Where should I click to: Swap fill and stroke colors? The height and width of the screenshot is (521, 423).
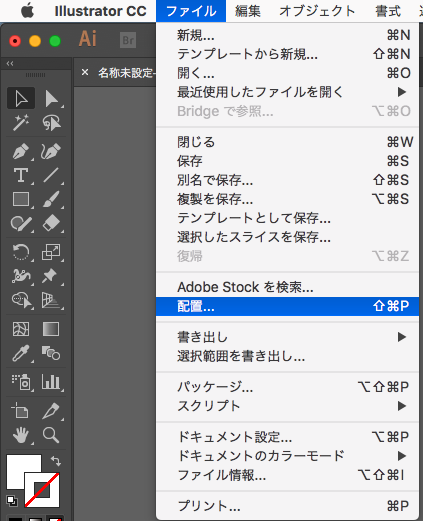[56, 461]
